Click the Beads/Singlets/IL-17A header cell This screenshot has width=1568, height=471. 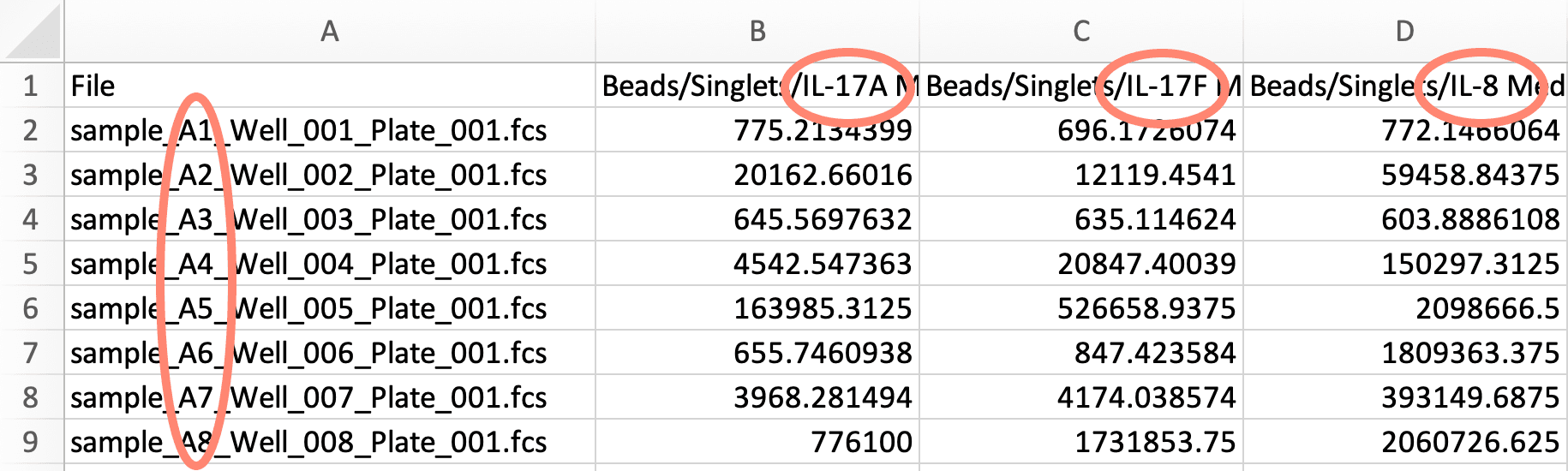coord(757,86)
